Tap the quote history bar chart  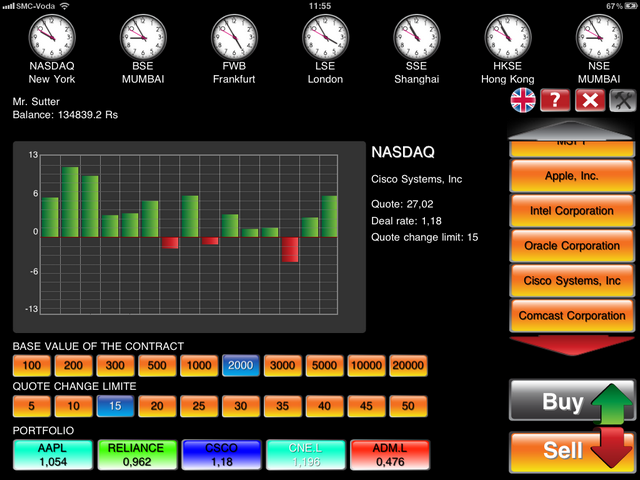[x=189, y=235]
